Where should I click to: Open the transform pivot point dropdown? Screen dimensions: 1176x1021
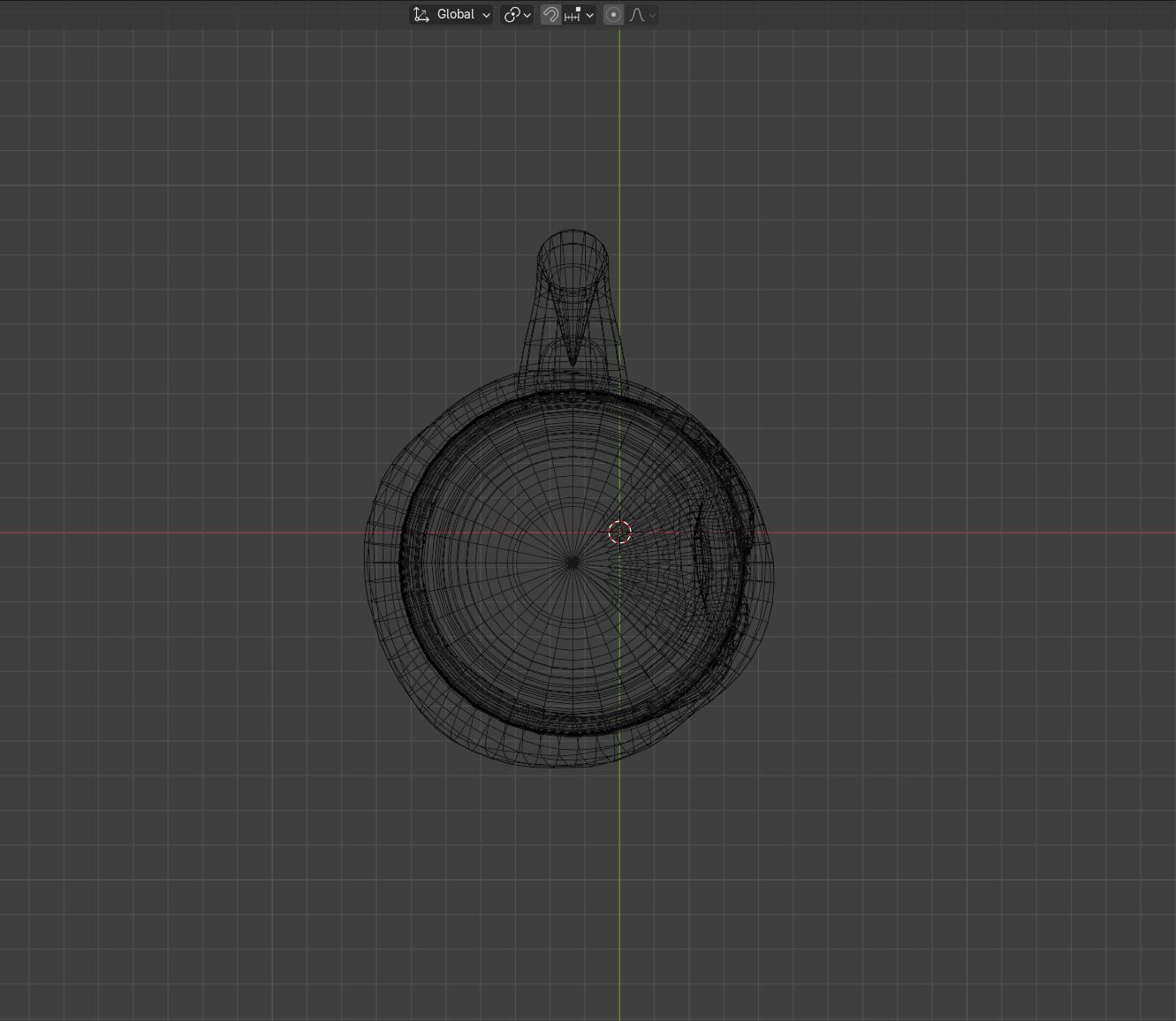[517, 15]
